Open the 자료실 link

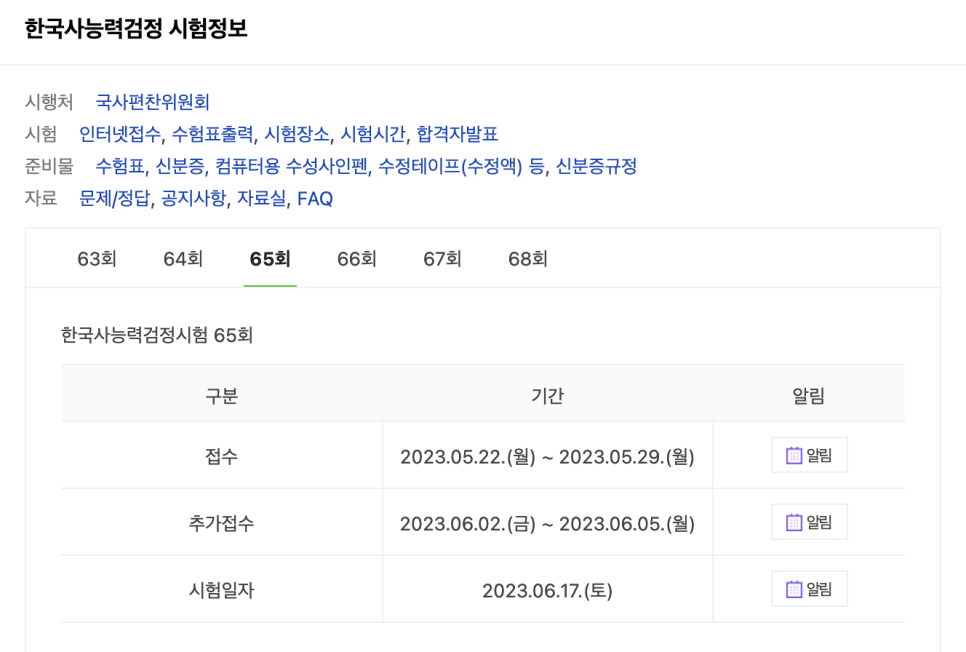(262, 198)
